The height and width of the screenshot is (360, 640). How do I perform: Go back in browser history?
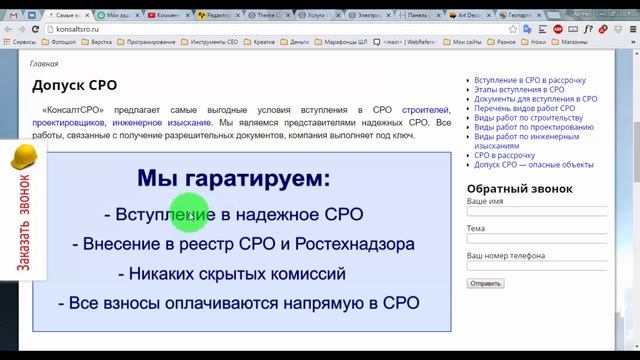coord(8,29)
